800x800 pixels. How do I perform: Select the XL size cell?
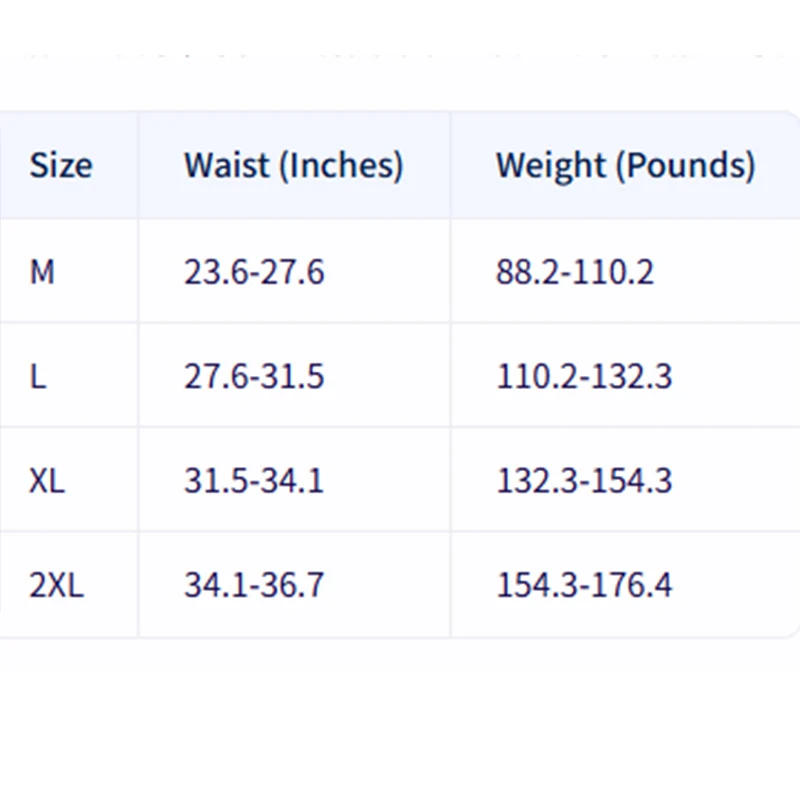click(x=47, y=481)
